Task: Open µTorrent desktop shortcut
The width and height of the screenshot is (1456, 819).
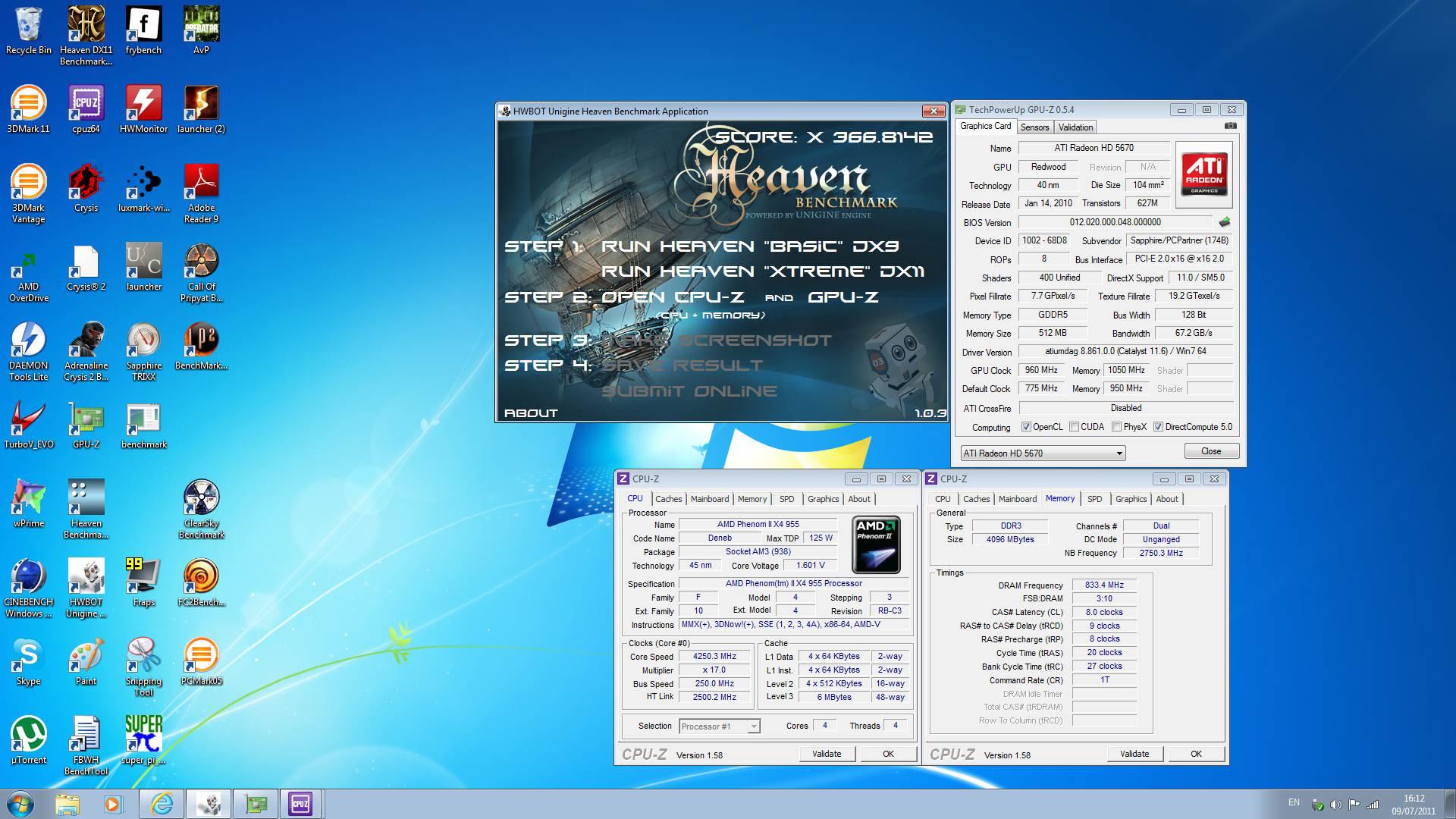Action: point(29,740)
